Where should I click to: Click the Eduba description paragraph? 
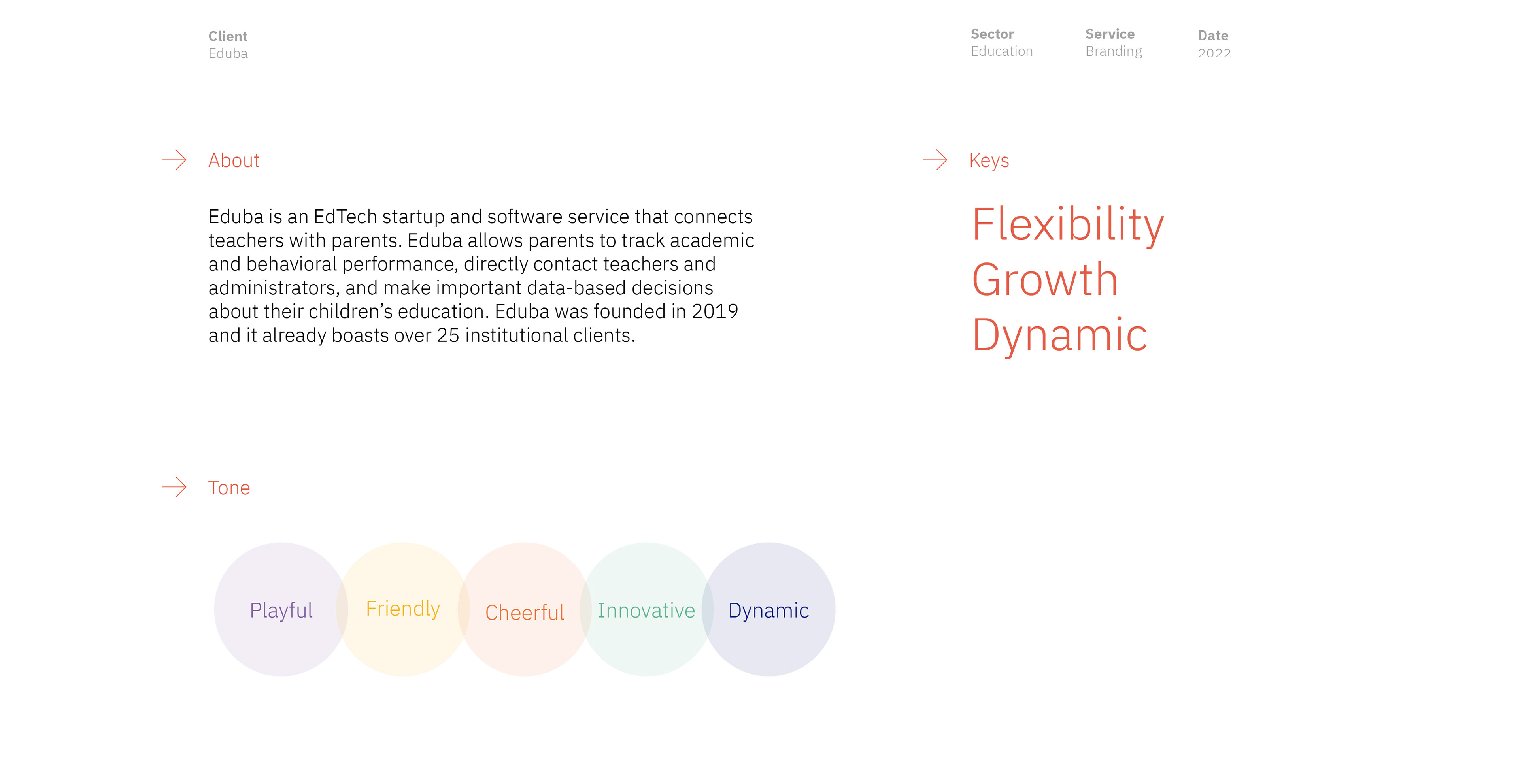click(481, 276)
